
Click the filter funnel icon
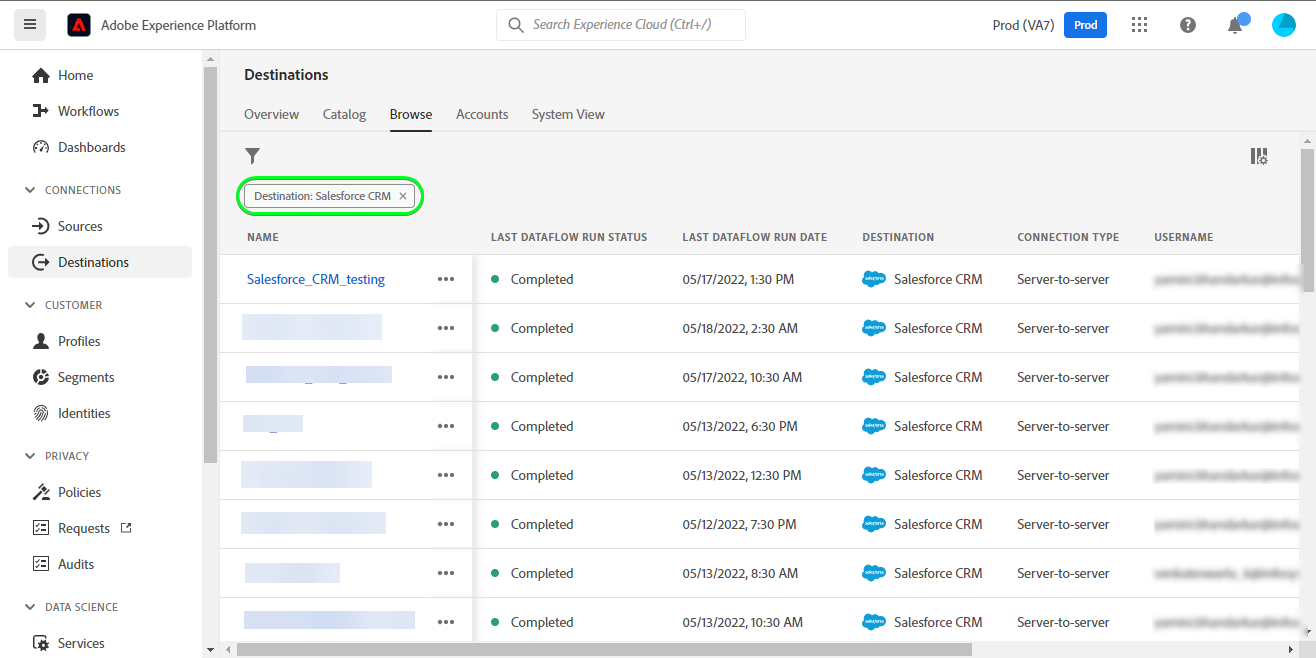[253, 156]
